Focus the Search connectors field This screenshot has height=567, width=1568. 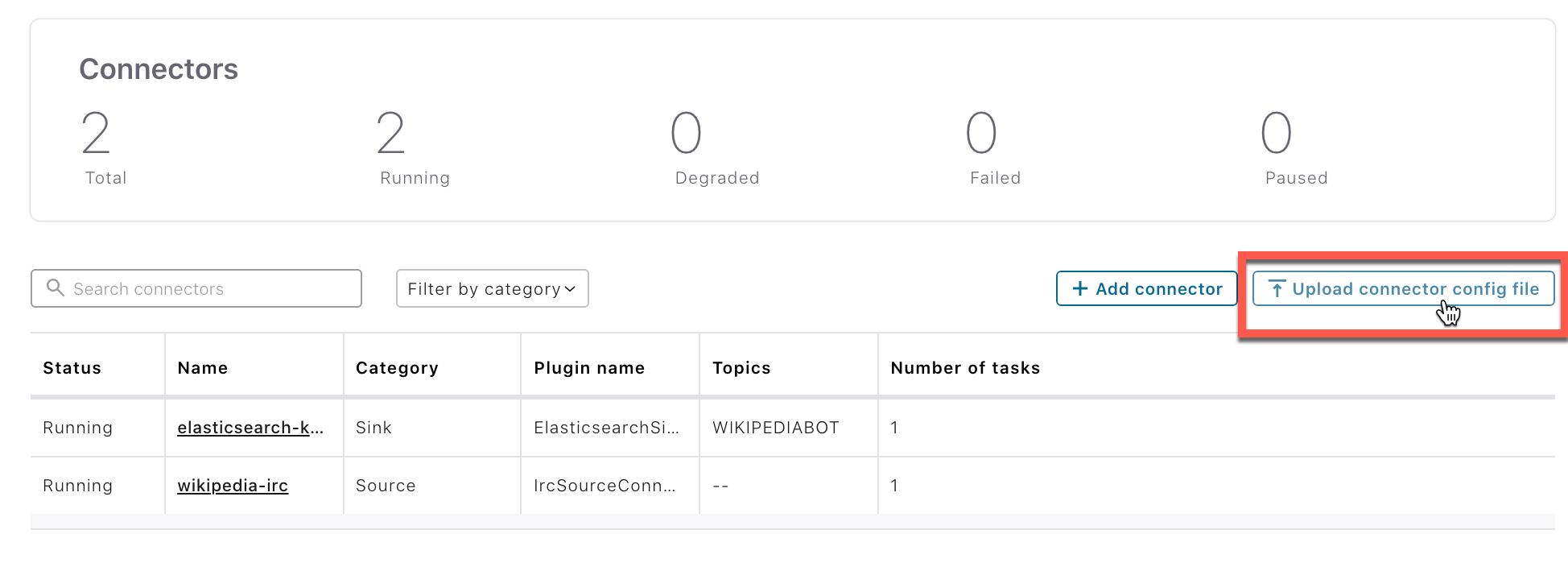196,288
